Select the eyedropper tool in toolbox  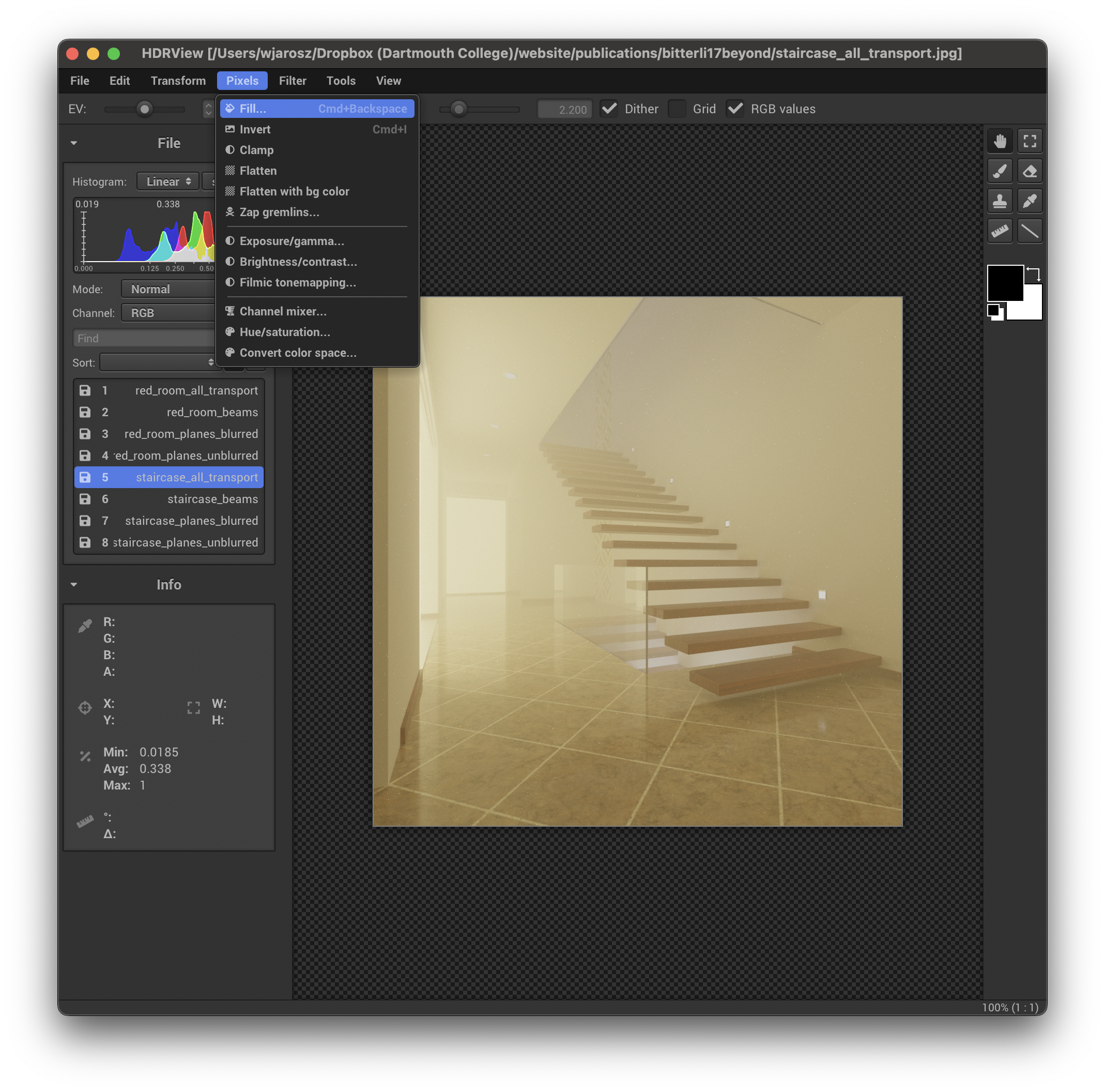coord(1030,201)
